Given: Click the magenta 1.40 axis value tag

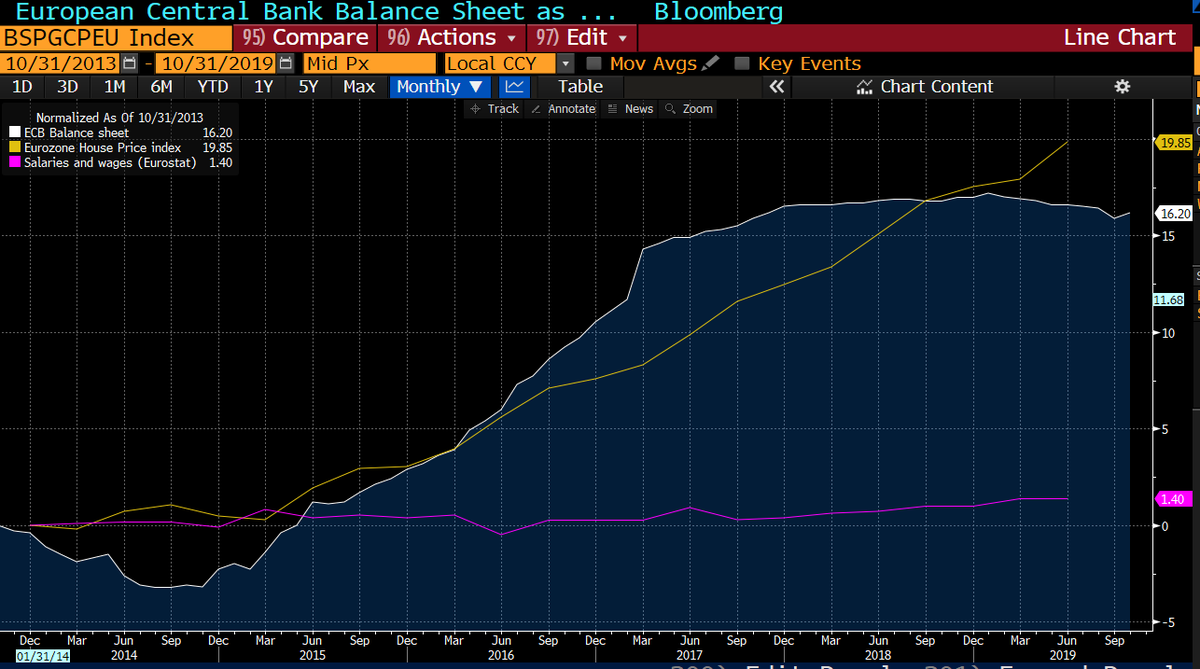Looking at the screenshot, I should pyautogui.click(x=1172, y=498).
